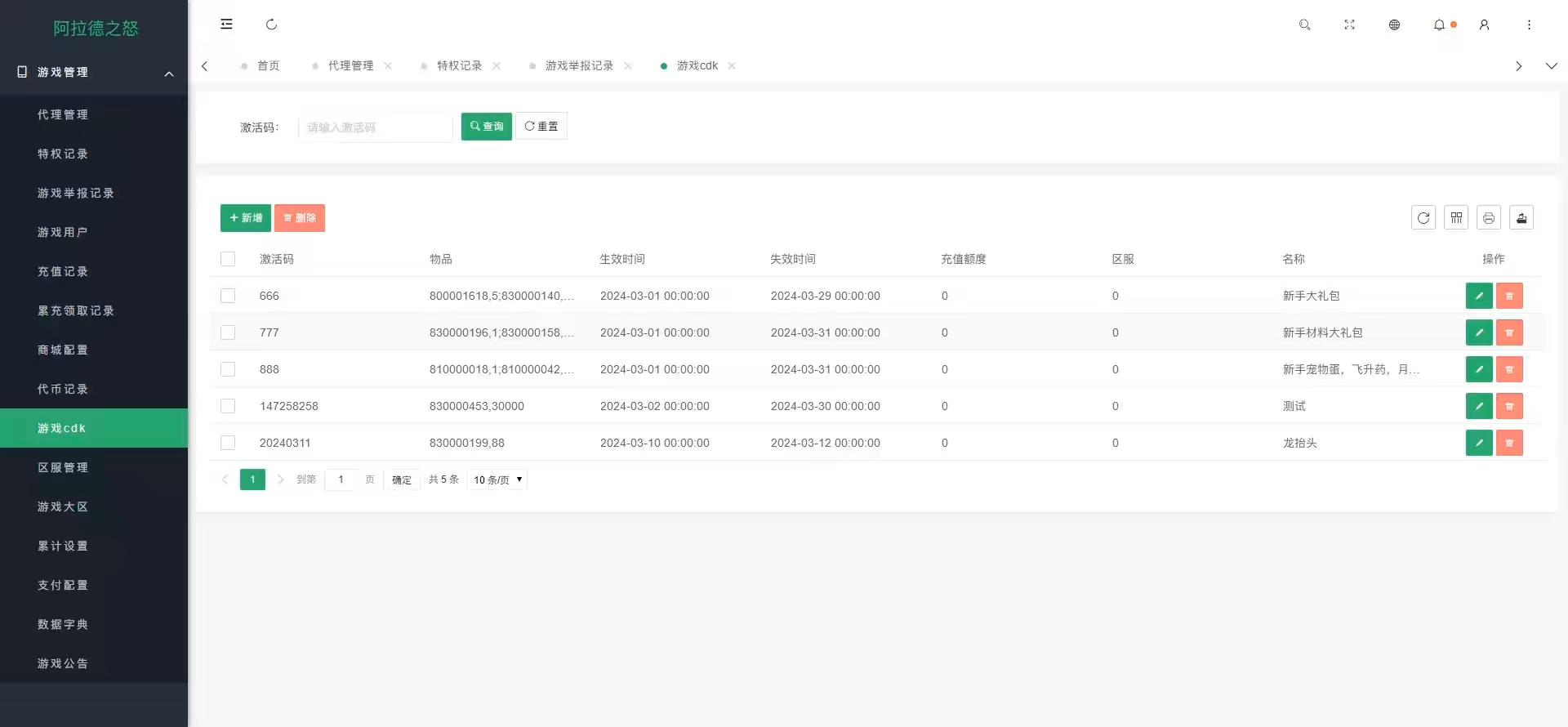Close the 游戏cdk tab
This screenshot has height=727, width=1568.
click(732, 66)
